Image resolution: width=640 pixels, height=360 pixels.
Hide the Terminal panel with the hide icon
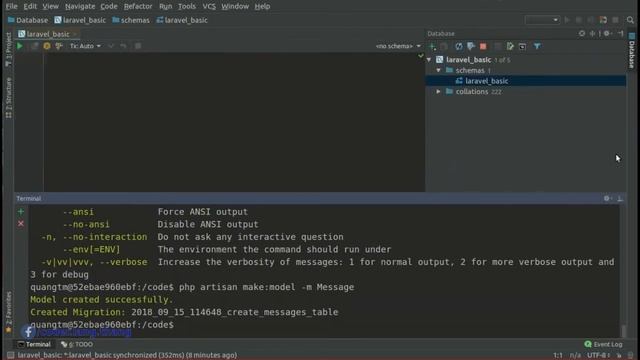click(620, 198)
